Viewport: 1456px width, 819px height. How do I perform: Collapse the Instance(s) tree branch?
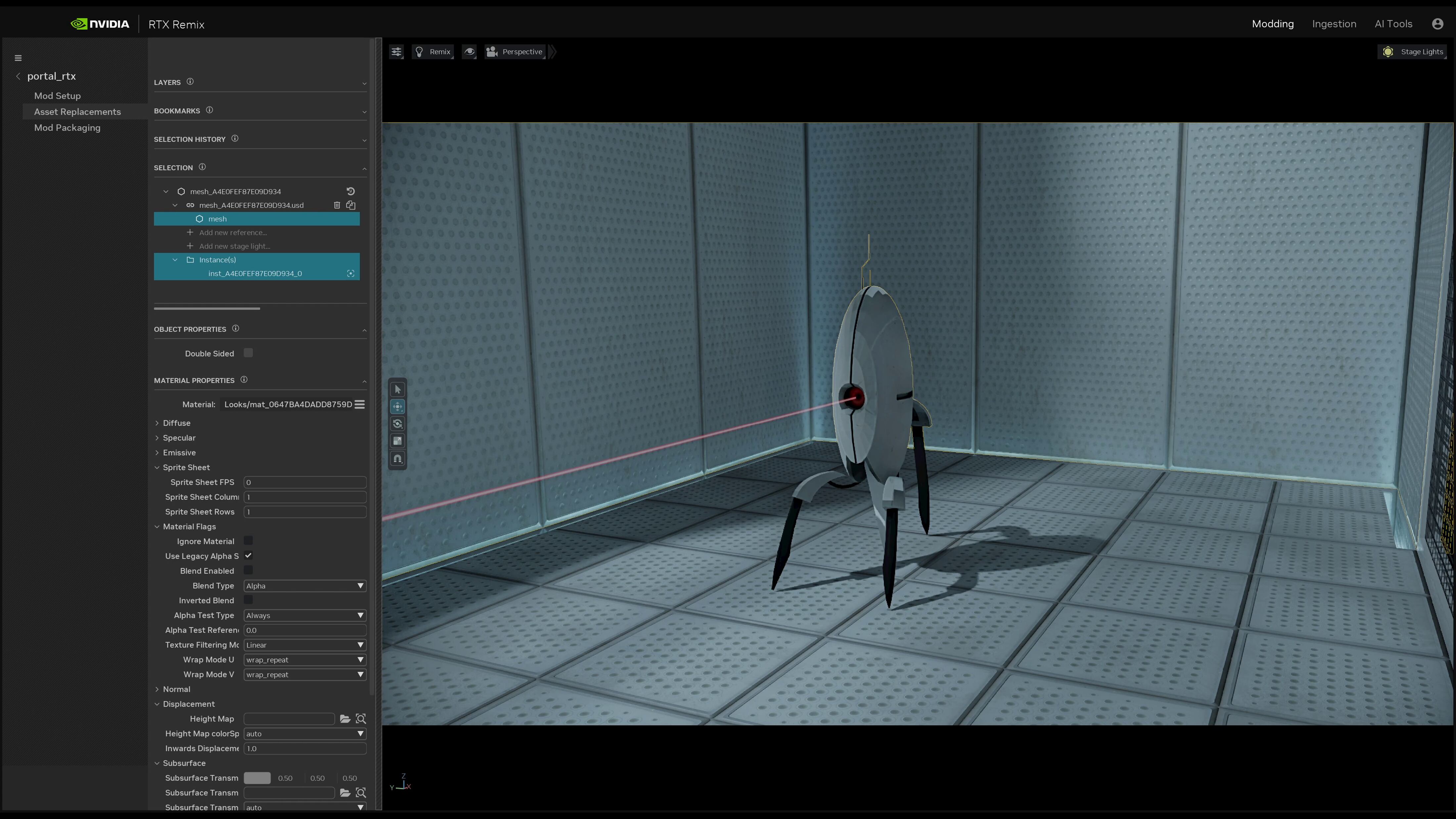(175, 259)
